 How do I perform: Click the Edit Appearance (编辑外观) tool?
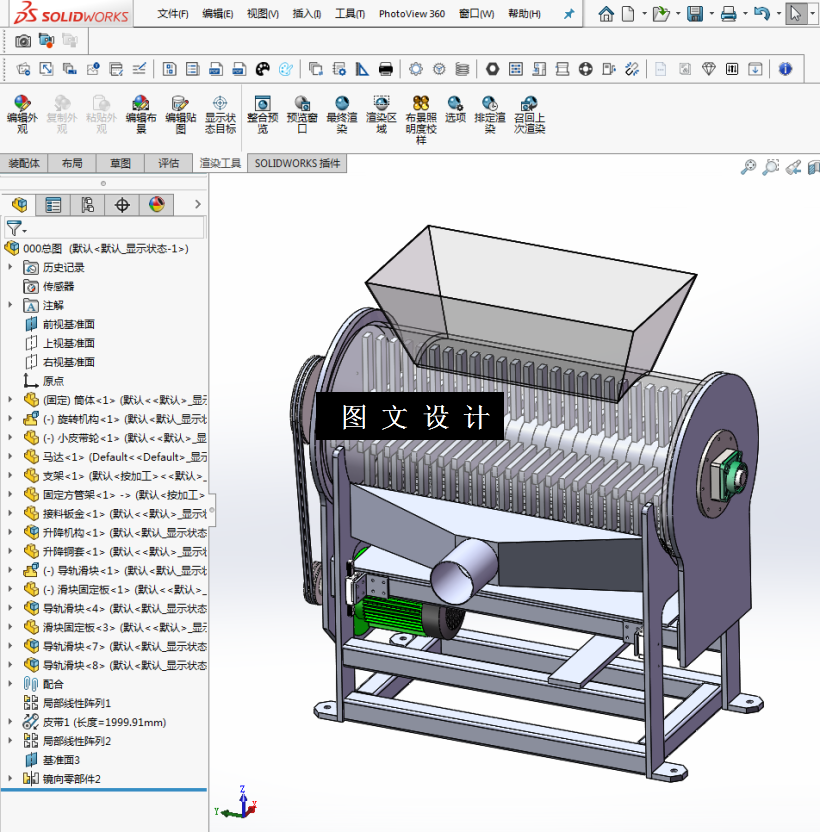(x=22, y=114)
